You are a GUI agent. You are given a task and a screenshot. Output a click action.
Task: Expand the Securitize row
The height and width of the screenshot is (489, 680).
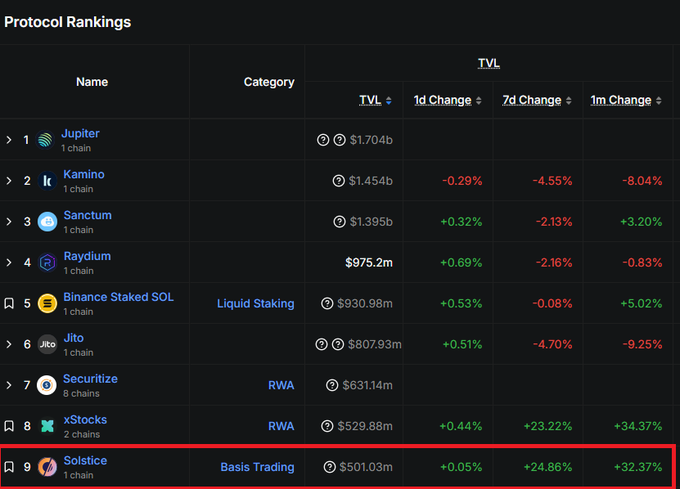pyautogui.click(x=9, y=385)
